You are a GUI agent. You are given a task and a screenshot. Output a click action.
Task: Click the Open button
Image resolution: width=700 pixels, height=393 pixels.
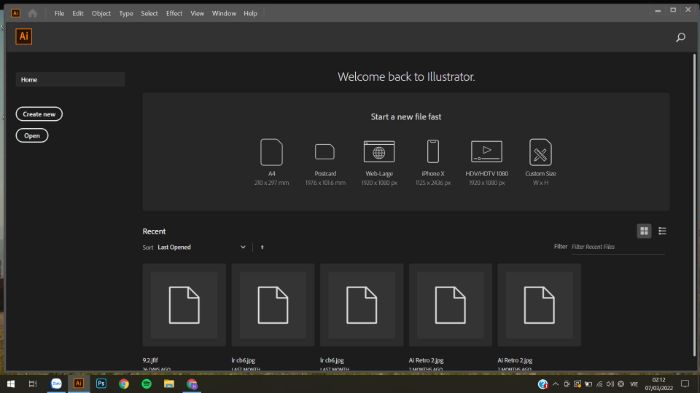click(32, 135)
